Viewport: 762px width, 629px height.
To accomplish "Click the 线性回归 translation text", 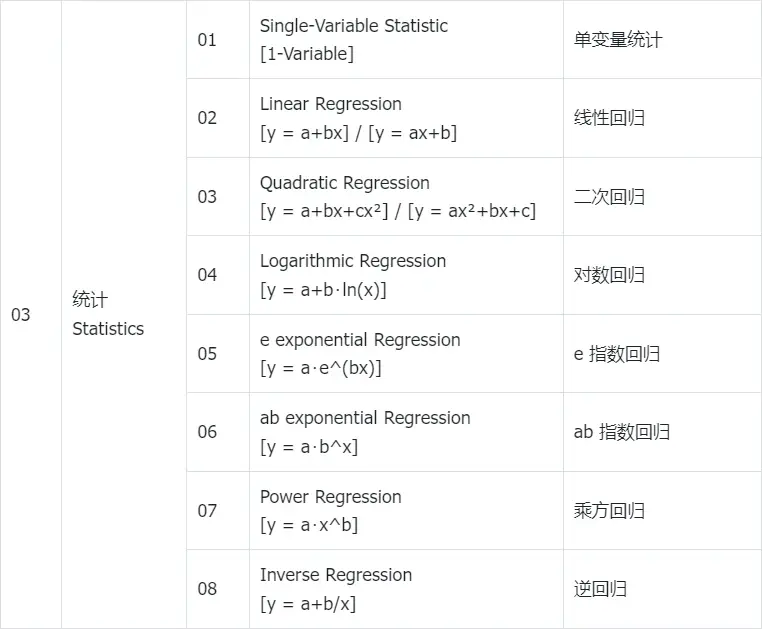I will click(609, 118).
